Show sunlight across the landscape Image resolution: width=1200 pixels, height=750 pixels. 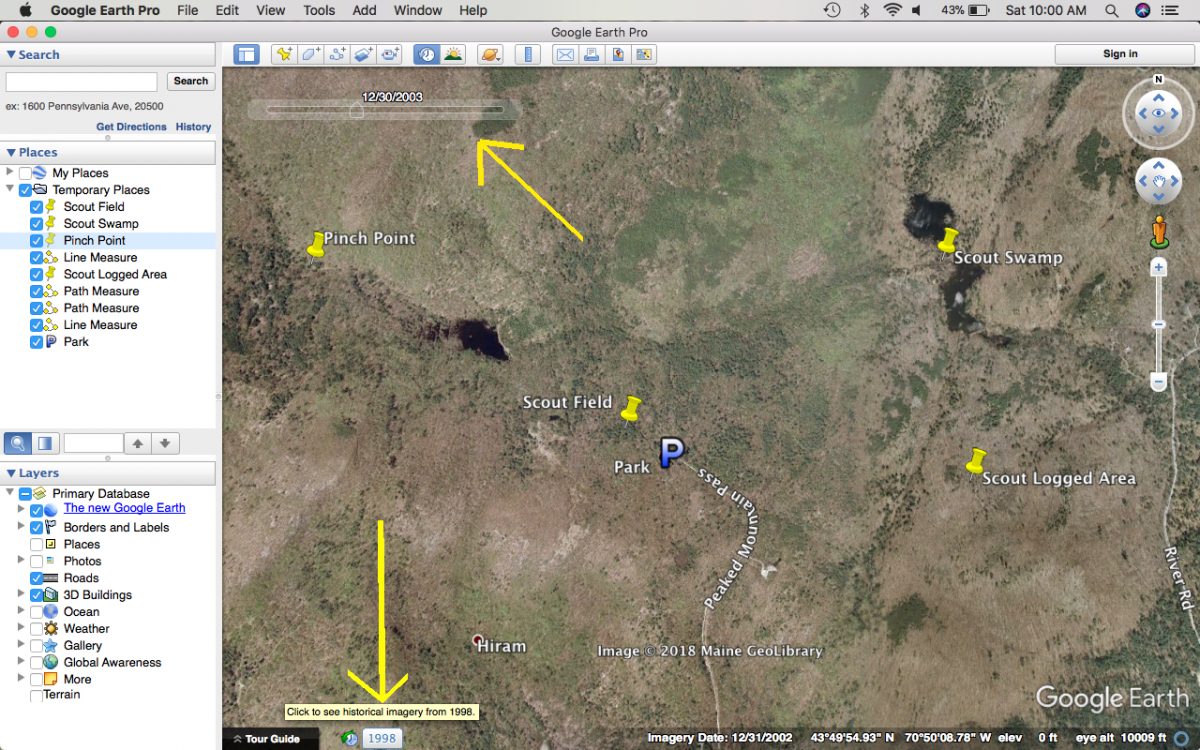(x=453, y=54)
